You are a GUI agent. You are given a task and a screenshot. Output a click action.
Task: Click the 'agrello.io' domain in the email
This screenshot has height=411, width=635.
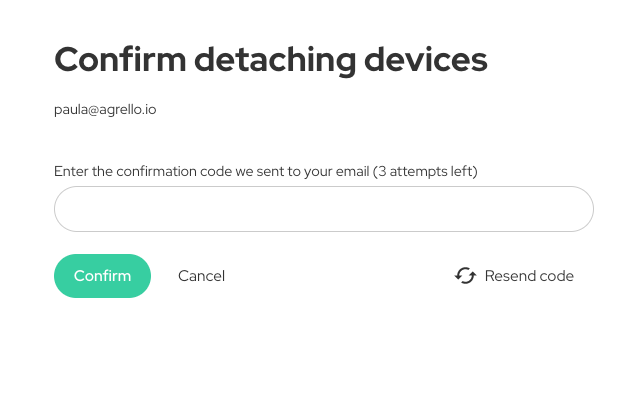pos(128,110)
